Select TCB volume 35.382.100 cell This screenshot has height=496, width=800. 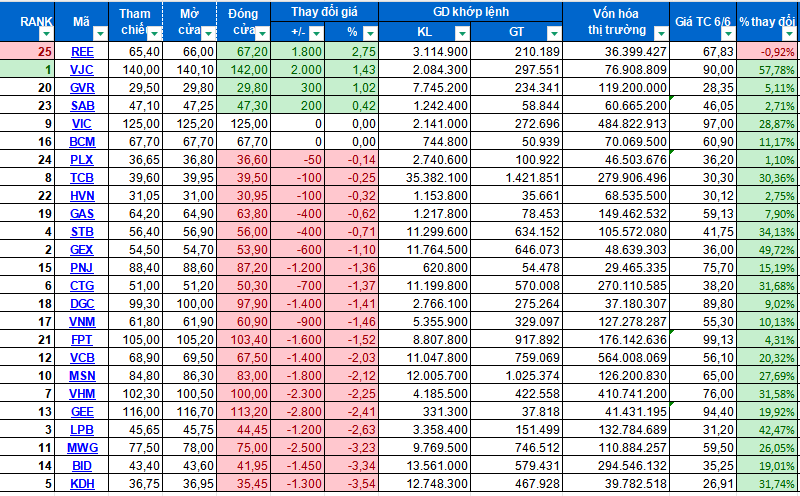pyautogui.click(x=424, y=178)
